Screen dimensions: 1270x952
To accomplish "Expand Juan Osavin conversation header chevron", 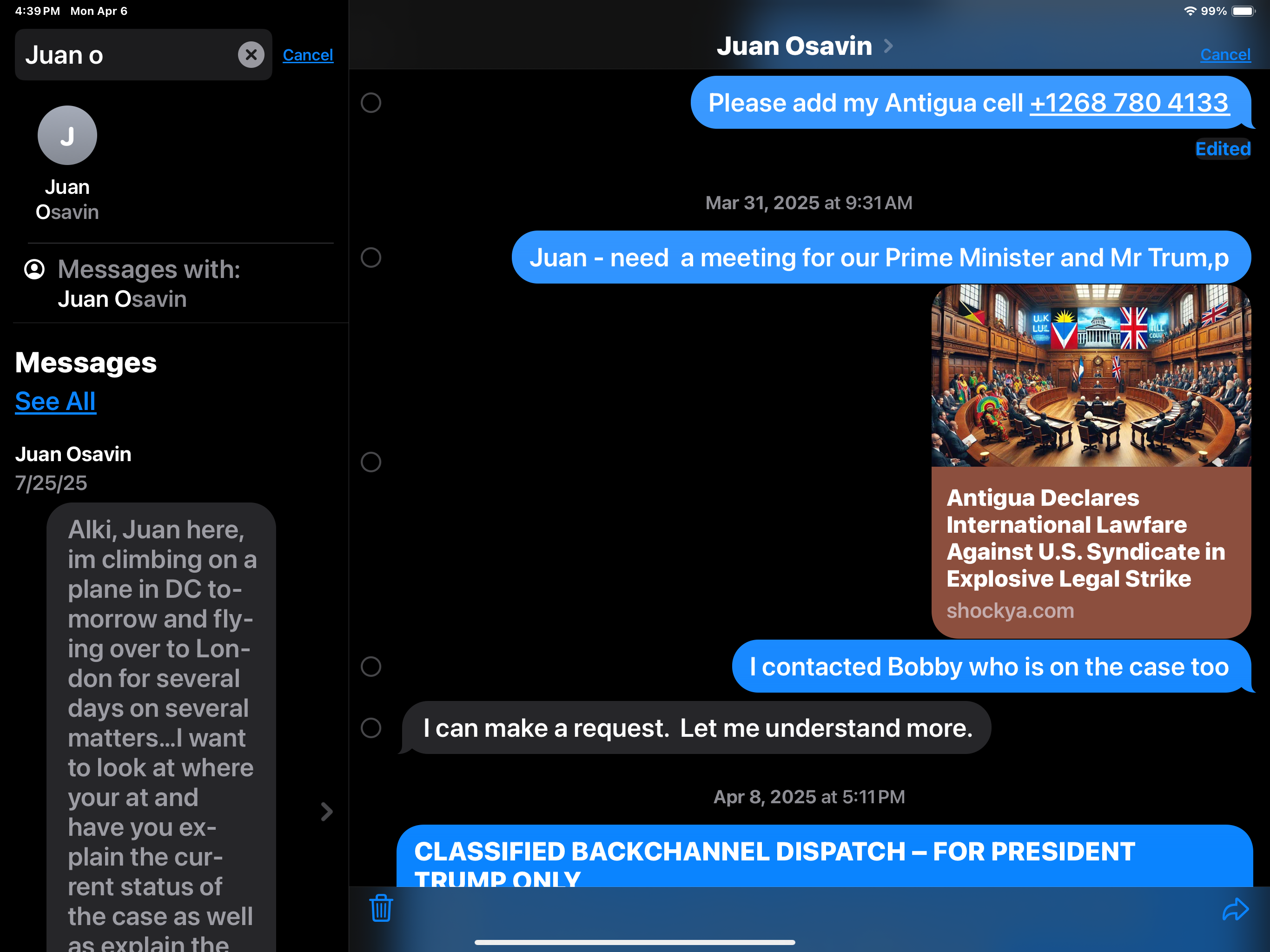I will [888, 46].
